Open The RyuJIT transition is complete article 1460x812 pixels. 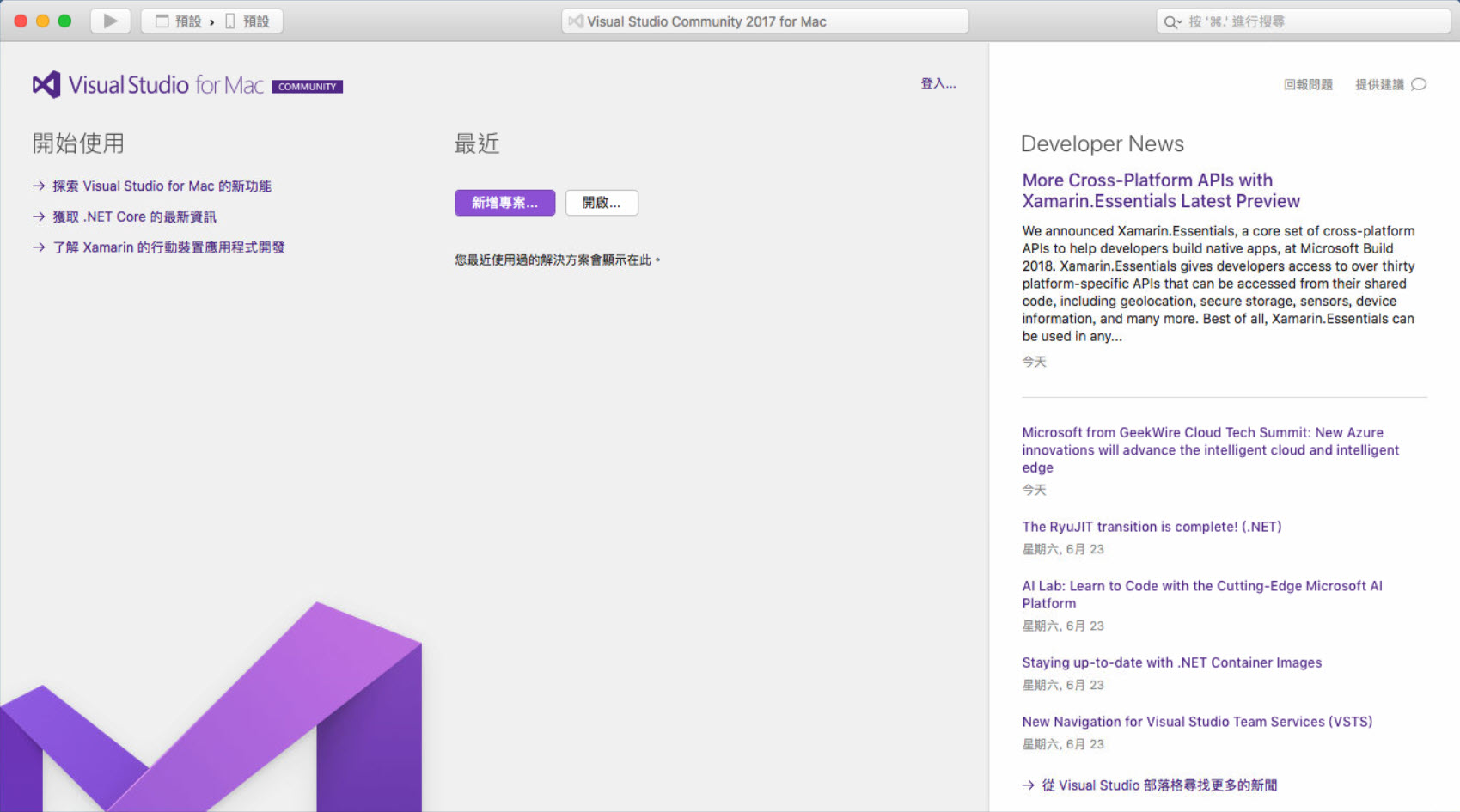[1152, 527]
